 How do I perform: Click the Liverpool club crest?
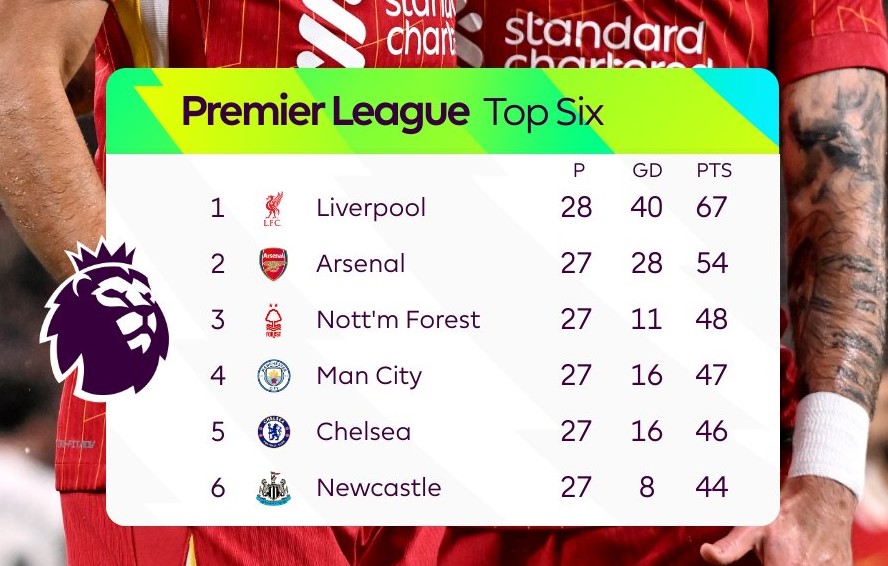[273, 208]
